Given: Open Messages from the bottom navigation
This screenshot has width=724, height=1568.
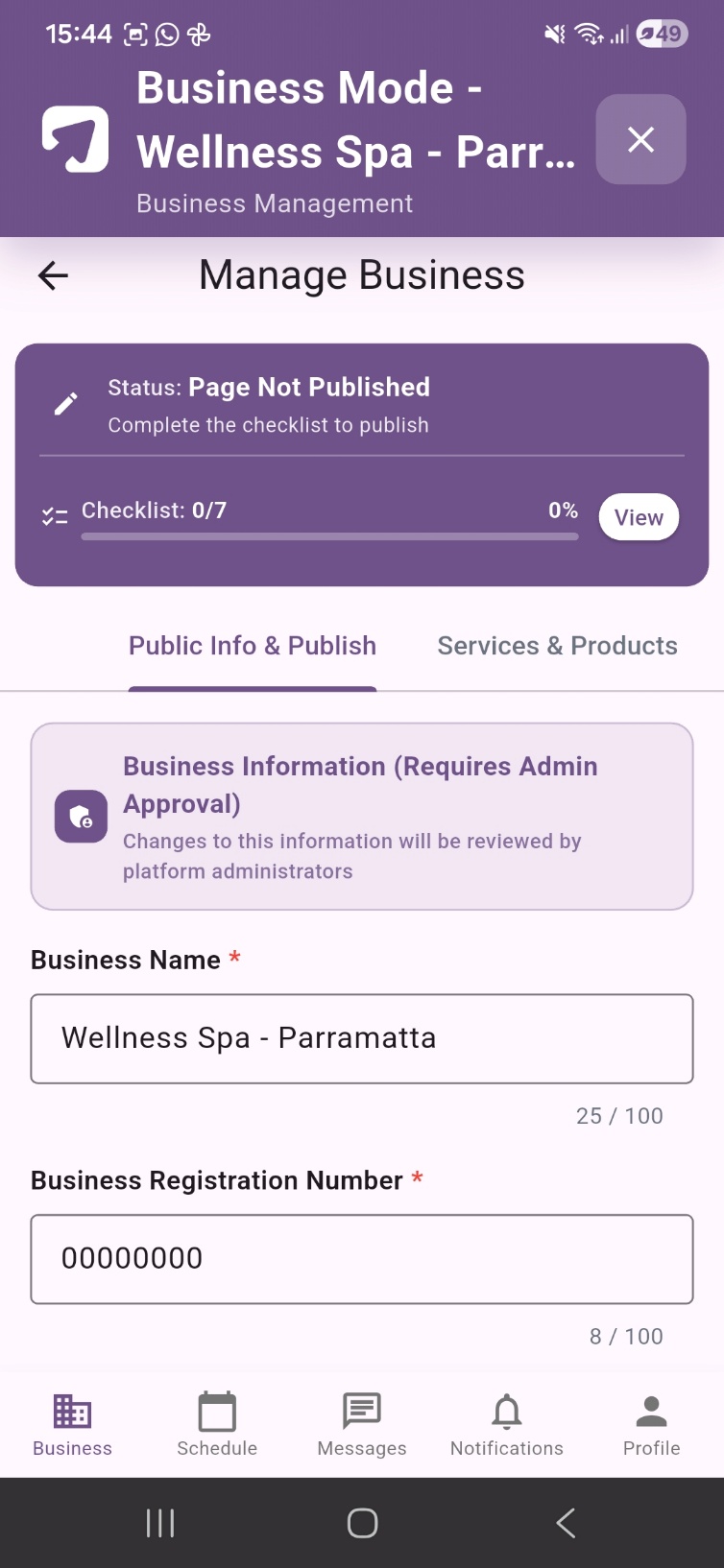Looking at the screenshot, I should click(x=362, y=1425).
